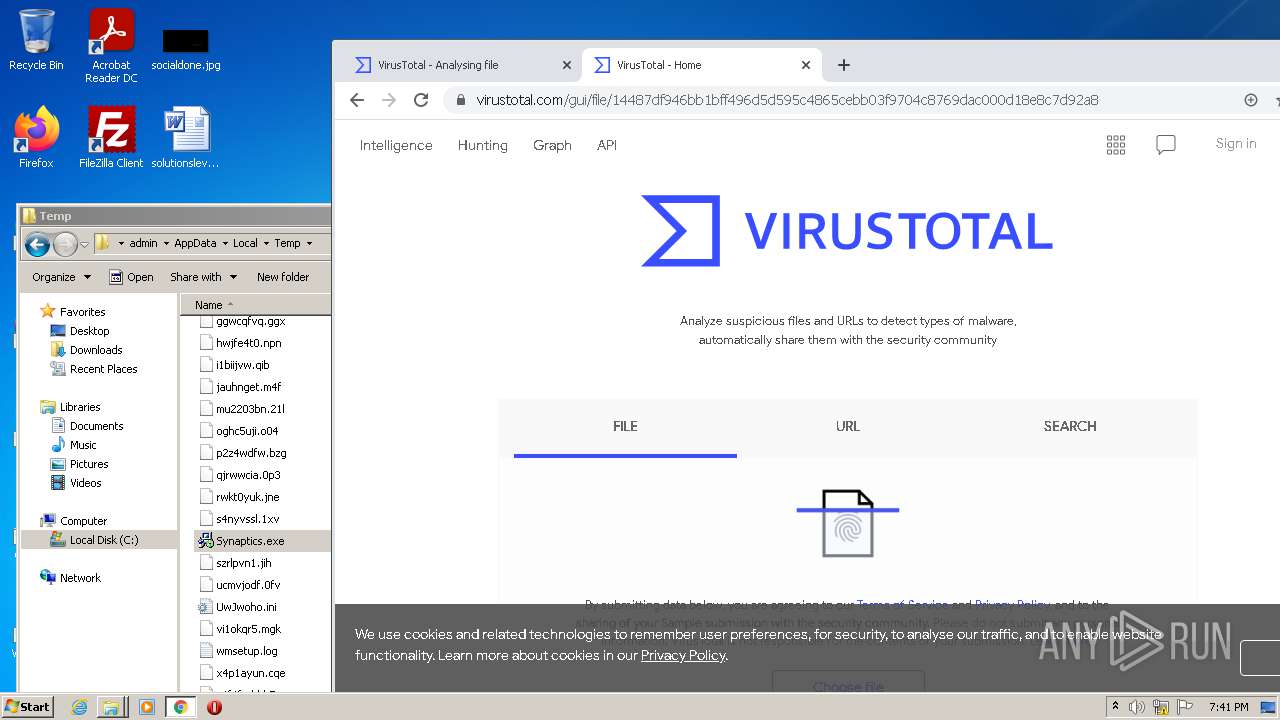Expand the Local breadcrumb dropdown arrow

click(266, 243)
